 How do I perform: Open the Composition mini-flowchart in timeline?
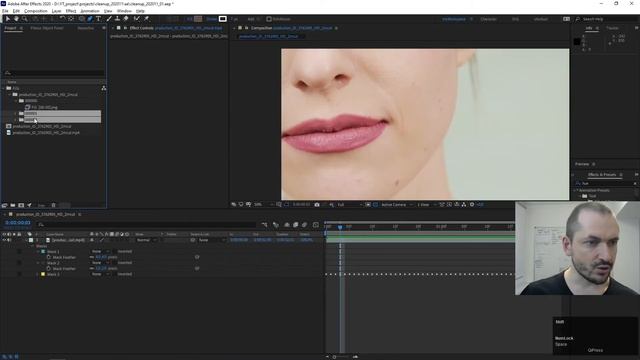(x=264, y=224)
